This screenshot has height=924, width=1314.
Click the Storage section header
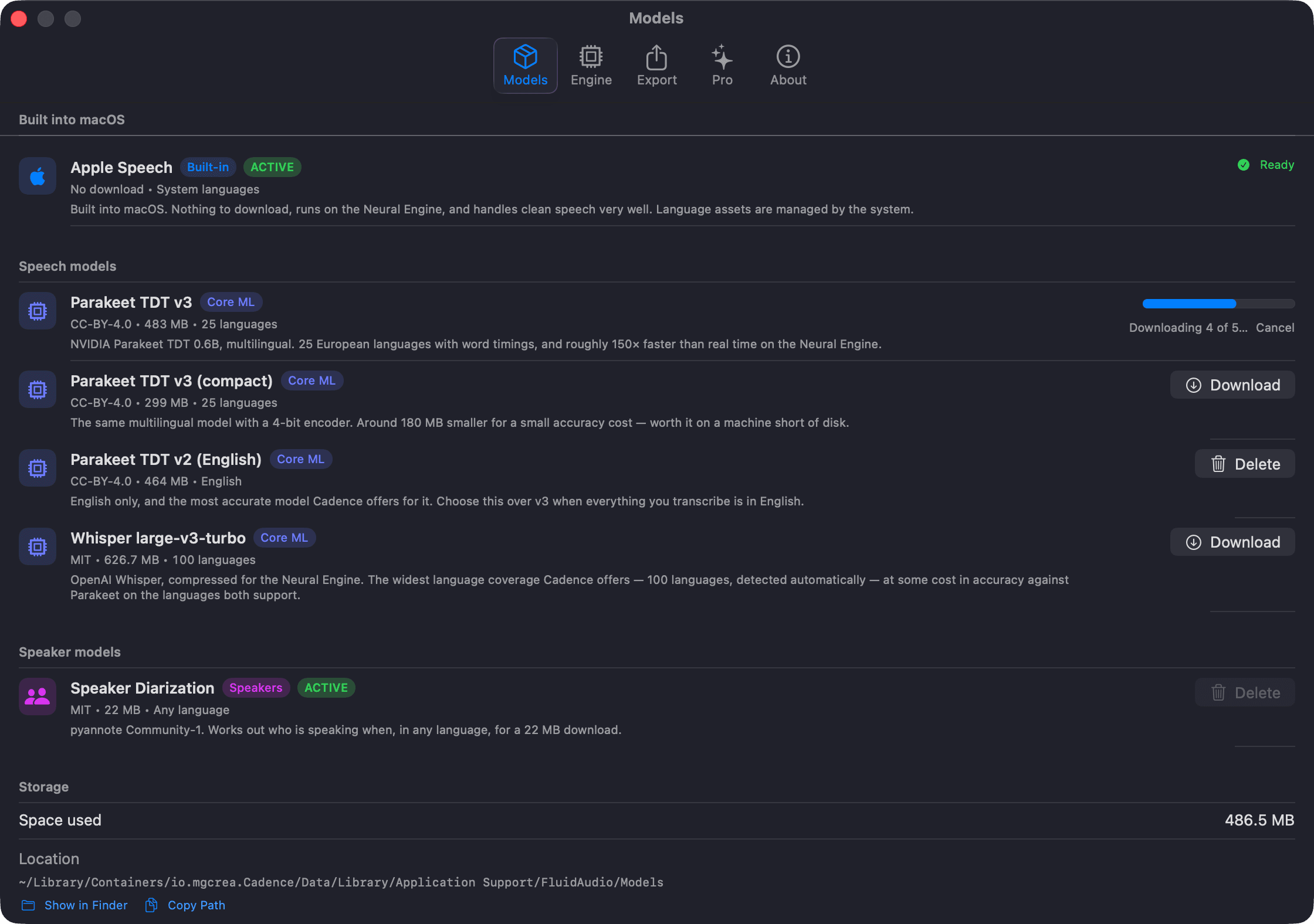43,787
